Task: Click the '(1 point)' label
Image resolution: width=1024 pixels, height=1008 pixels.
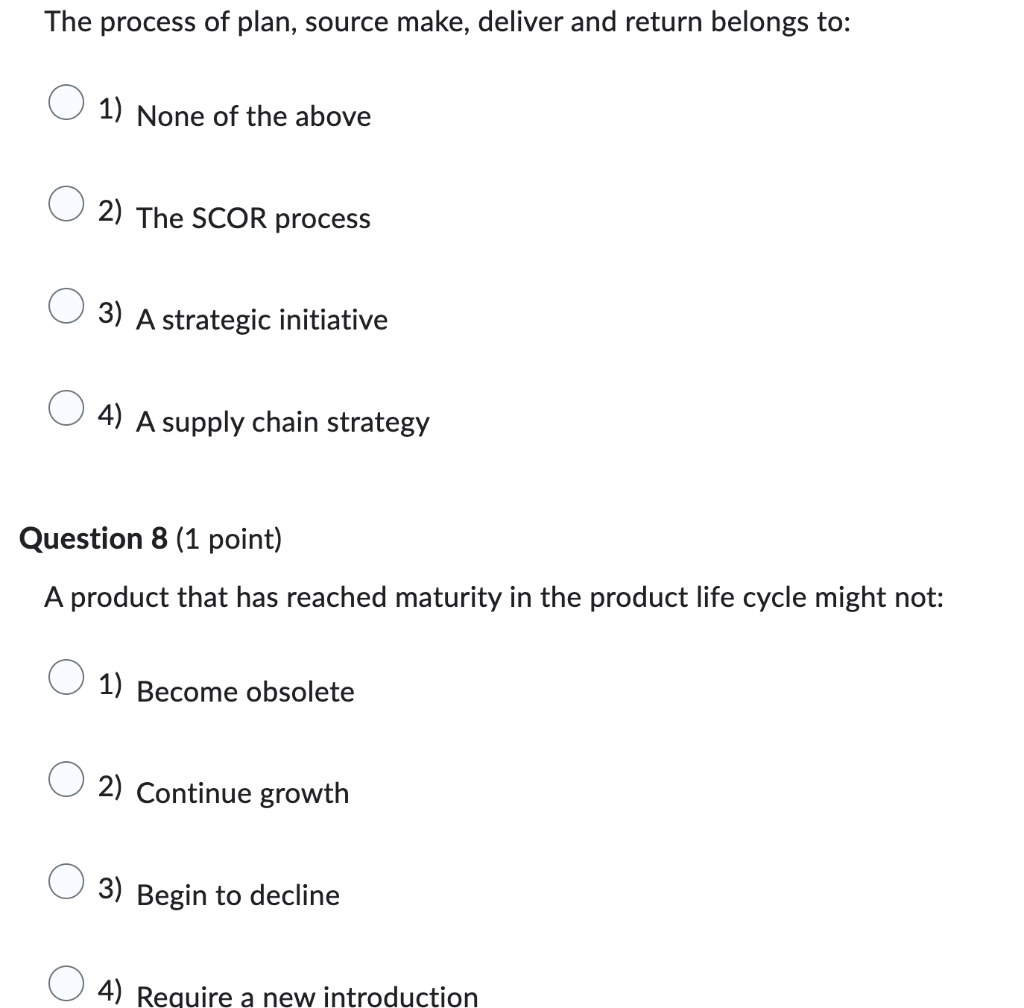Action: pos(229,540)
